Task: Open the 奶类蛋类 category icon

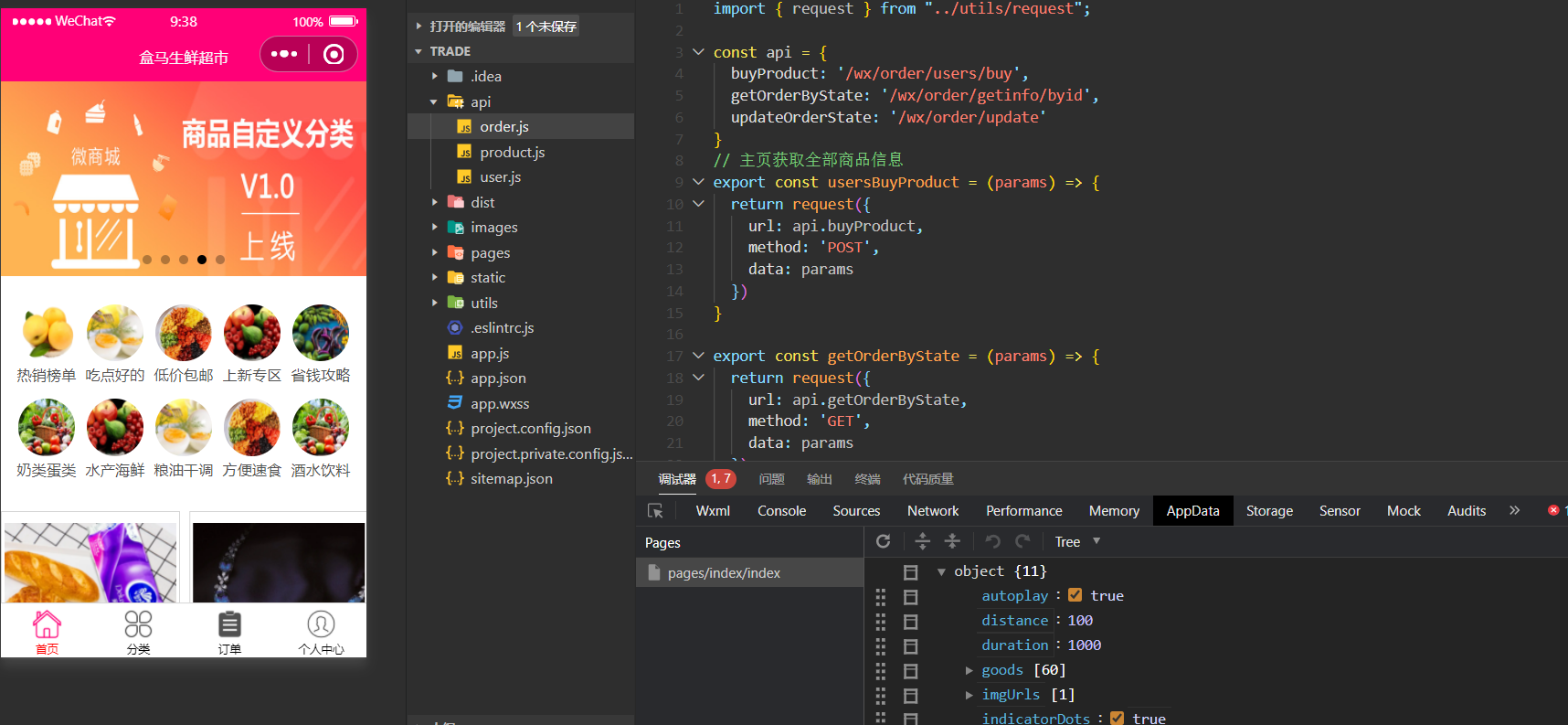Action: point(47,428)
